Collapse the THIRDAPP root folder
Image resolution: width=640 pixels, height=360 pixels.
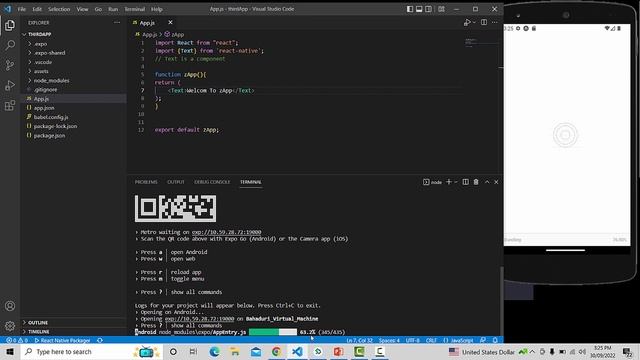pos(73,34)
